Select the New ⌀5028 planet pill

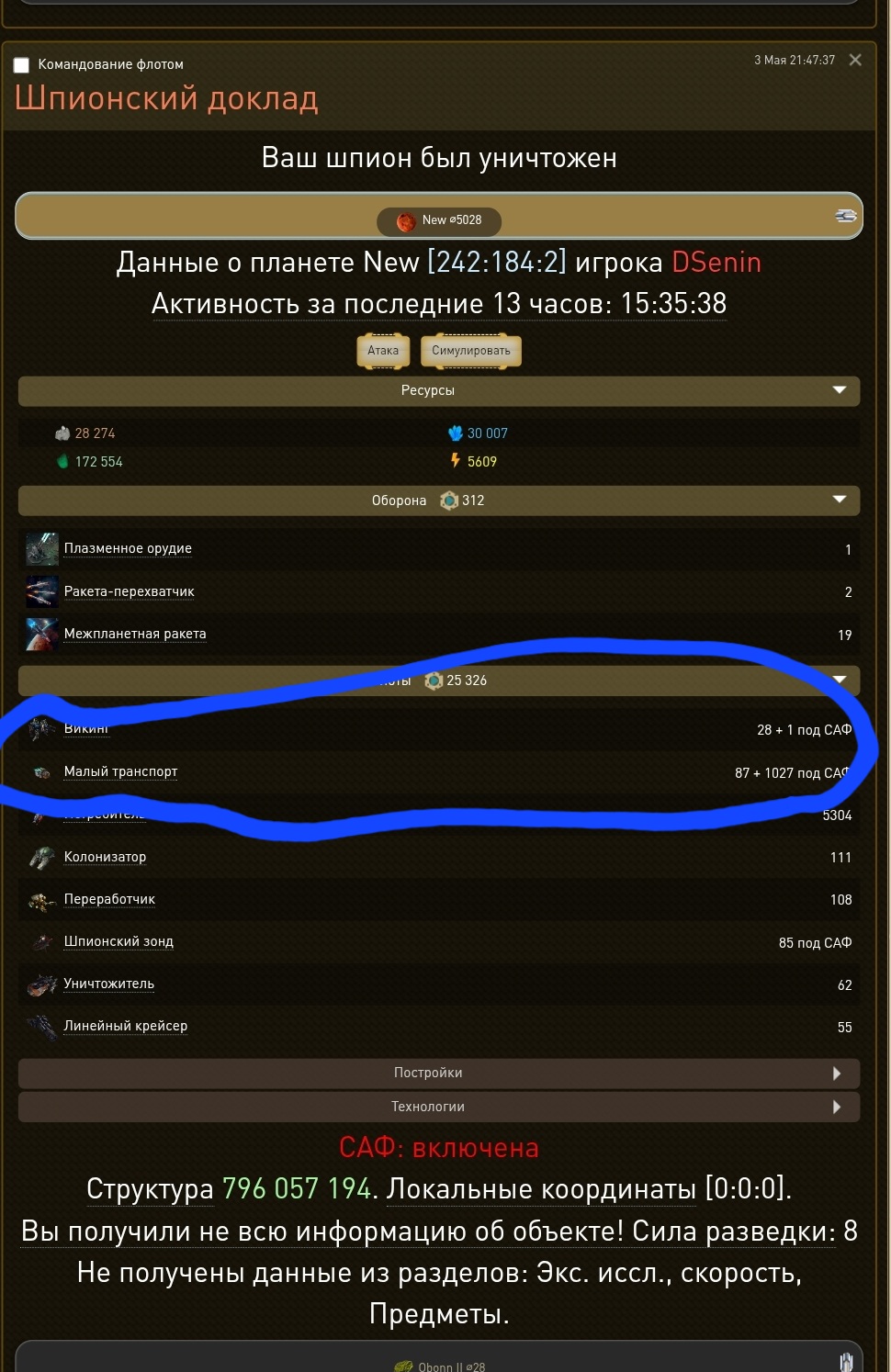(x=439, y=220)
